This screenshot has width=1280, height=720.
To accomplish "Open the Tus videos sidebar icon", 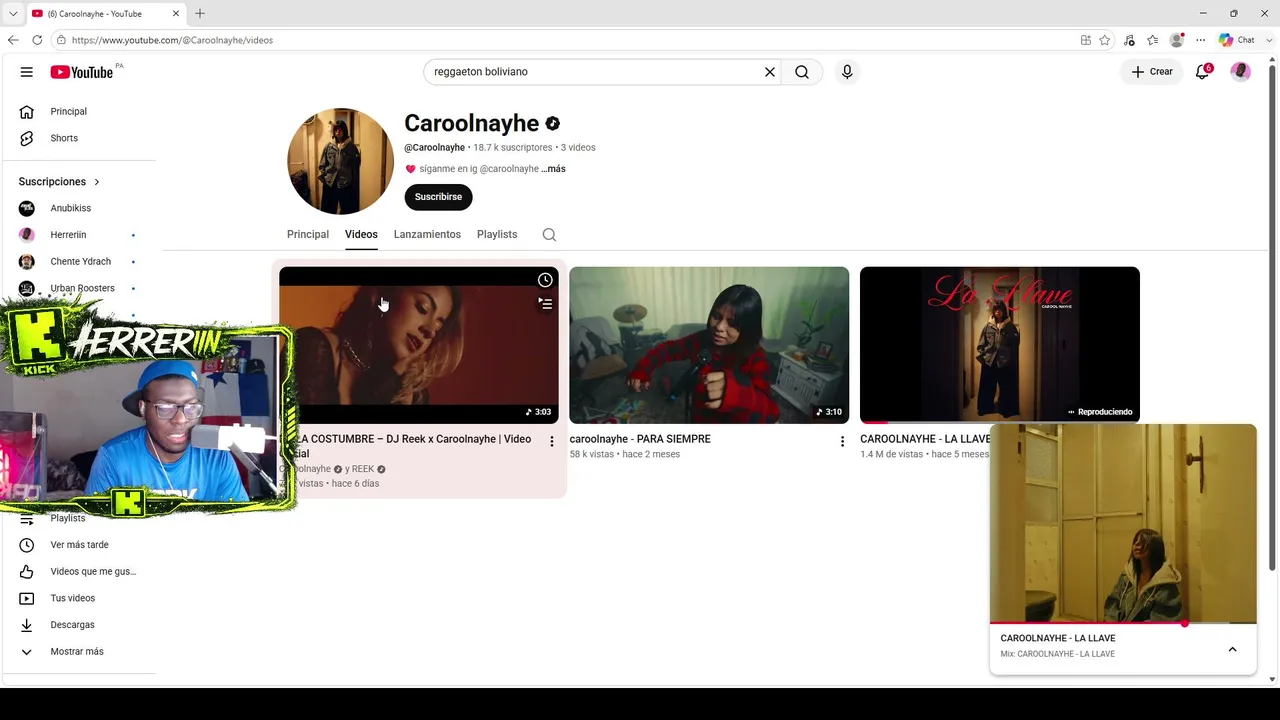I will [27, 598].
